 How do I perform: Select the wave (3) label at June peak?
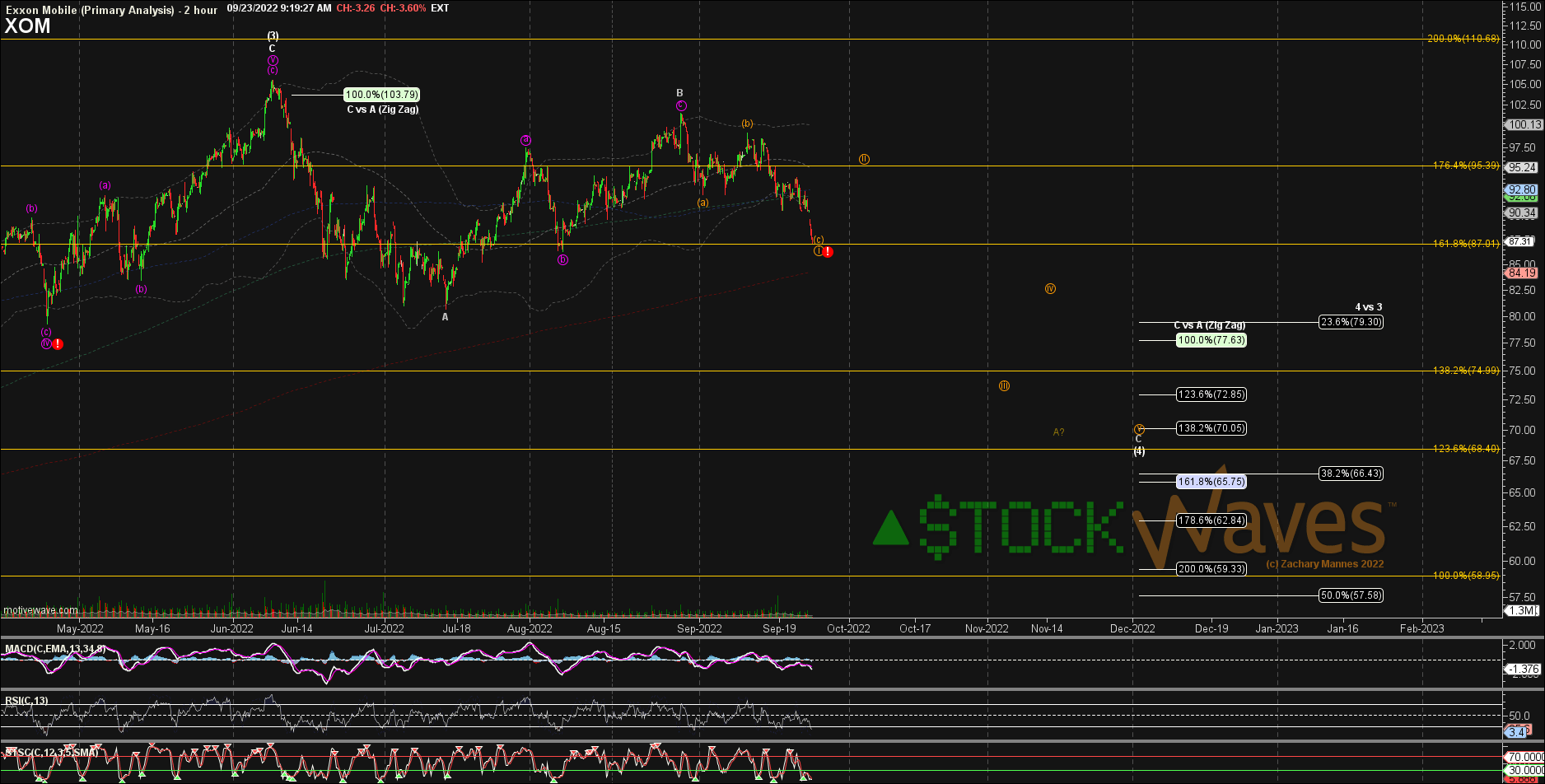273,36
